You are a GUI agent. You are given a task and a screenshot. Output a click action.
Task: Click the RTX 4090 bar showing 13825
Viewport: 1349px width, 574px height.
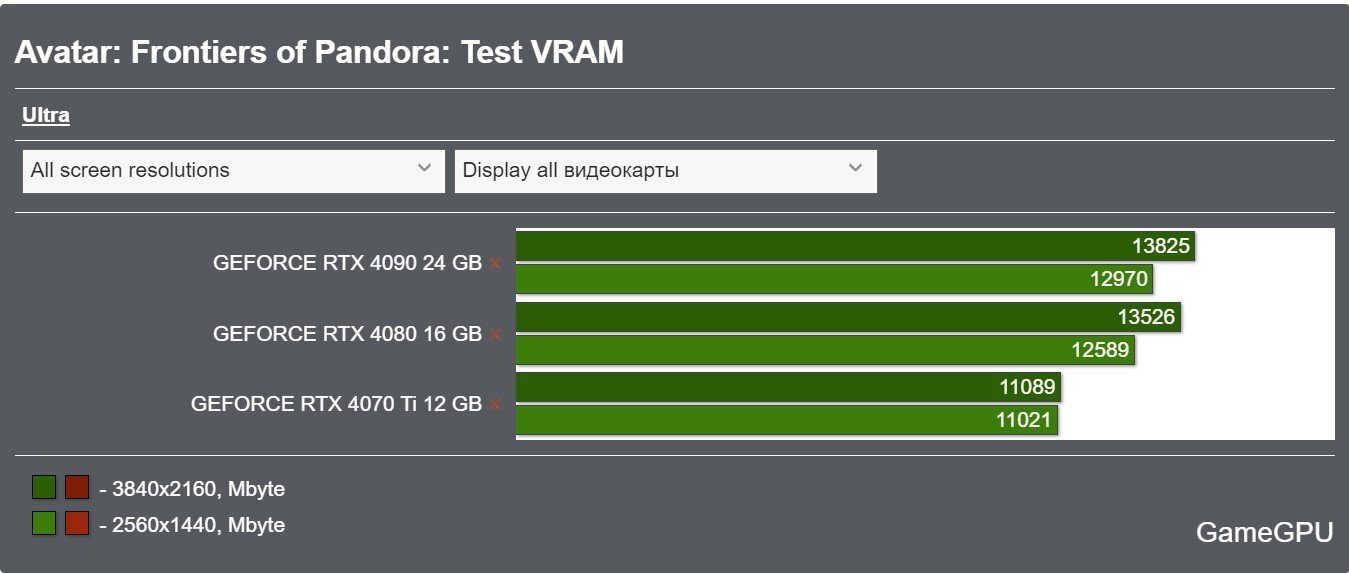pos(856,246)
